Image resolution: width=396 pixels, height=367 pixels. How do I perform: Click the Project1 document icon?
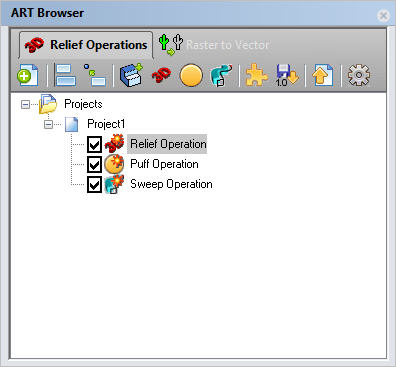(x=72, y=124)
